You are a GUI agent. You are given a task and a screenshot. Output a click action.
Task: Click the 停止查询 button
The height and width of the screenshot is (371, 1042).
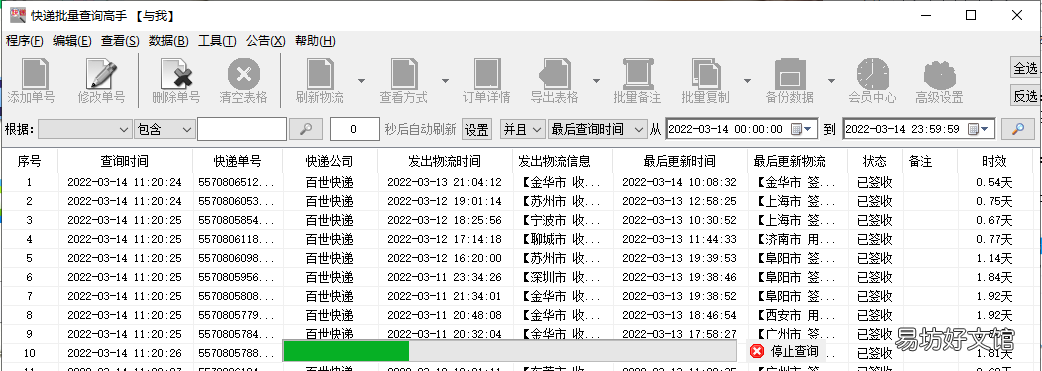tap(785, 351)
